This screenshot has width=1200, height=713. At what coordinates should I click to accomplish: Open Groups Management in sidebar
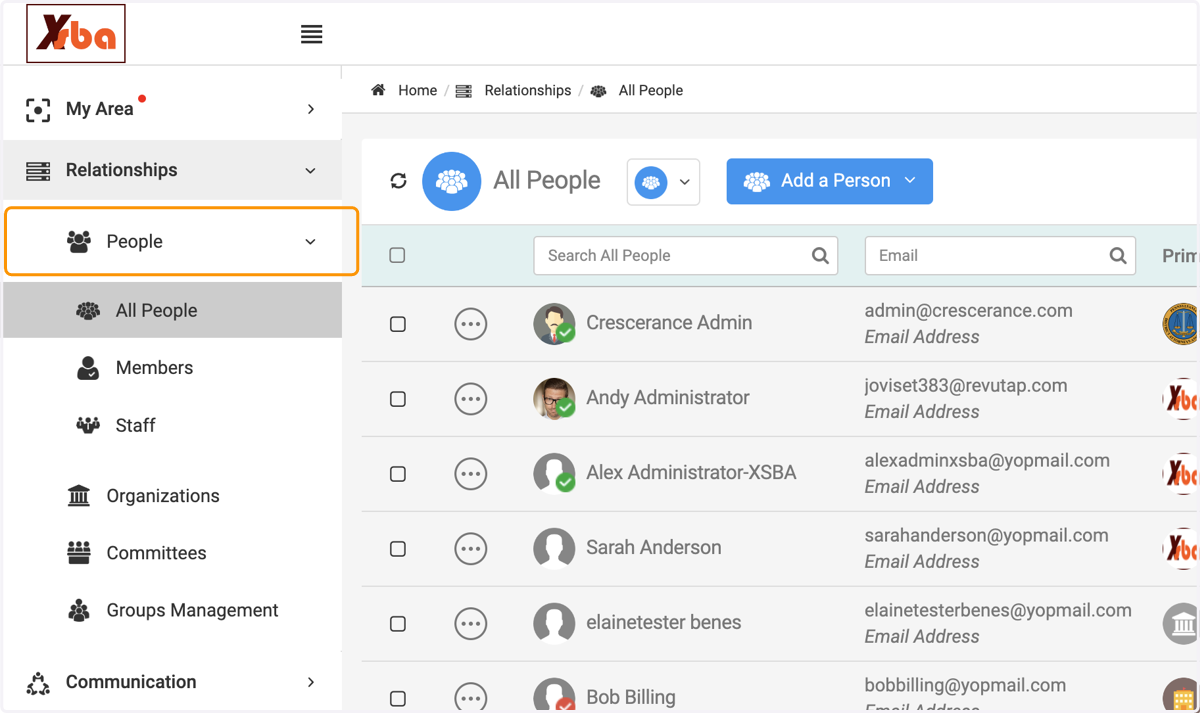click(x=192, y=610)
